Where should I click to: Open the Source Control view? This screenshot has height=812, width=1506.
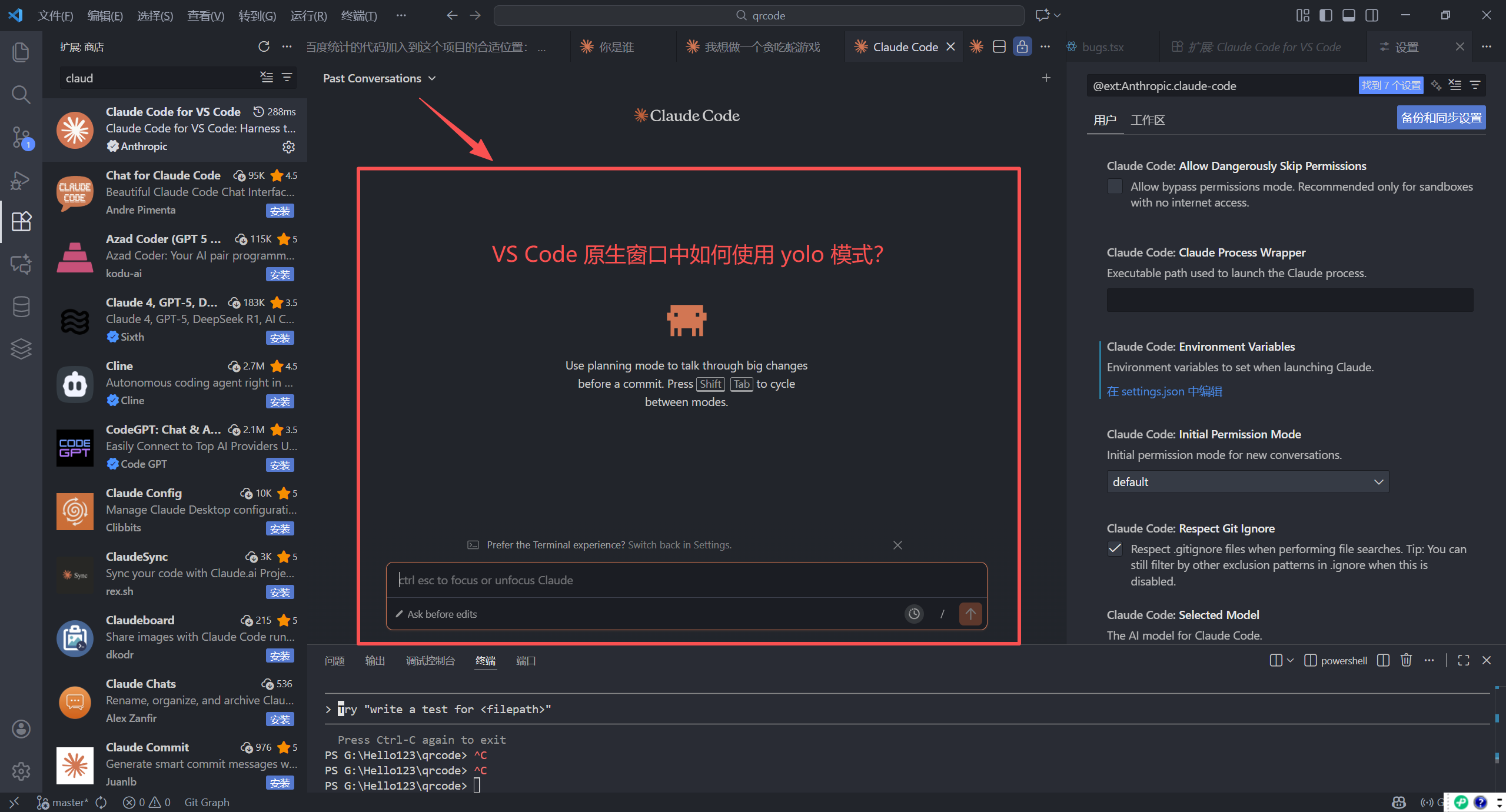tap(21, 137)
